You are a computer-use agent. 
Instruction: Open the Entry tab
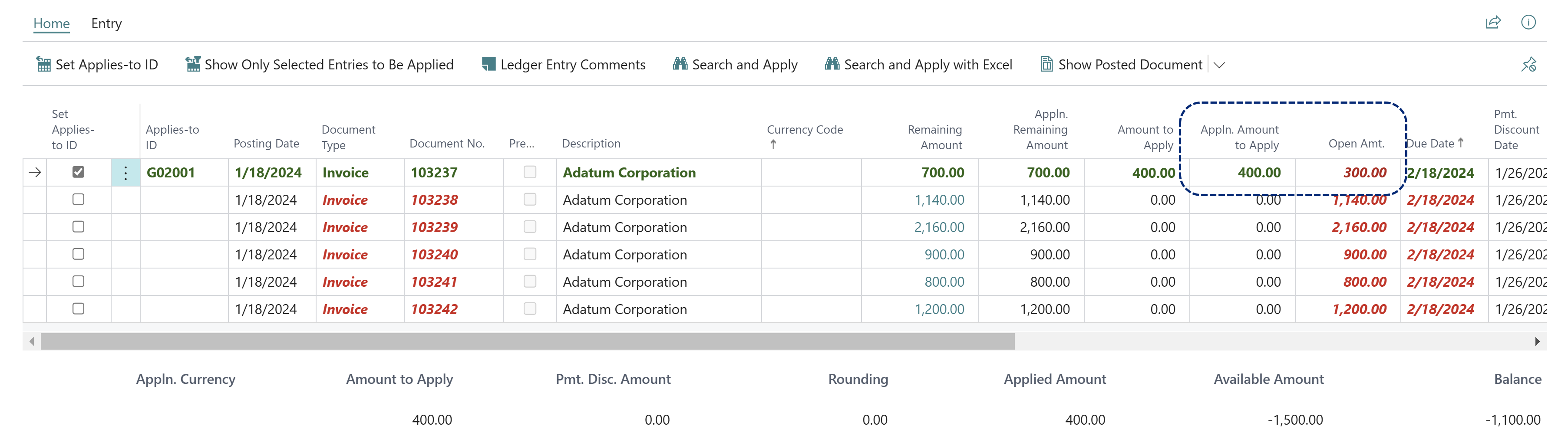pos(106,24)
